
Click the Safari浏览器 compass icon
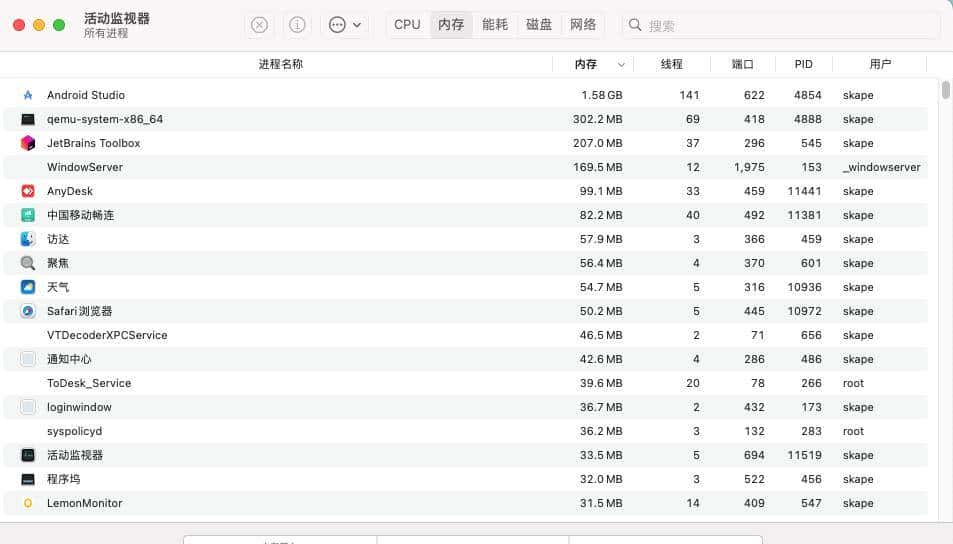coord(28,311)
